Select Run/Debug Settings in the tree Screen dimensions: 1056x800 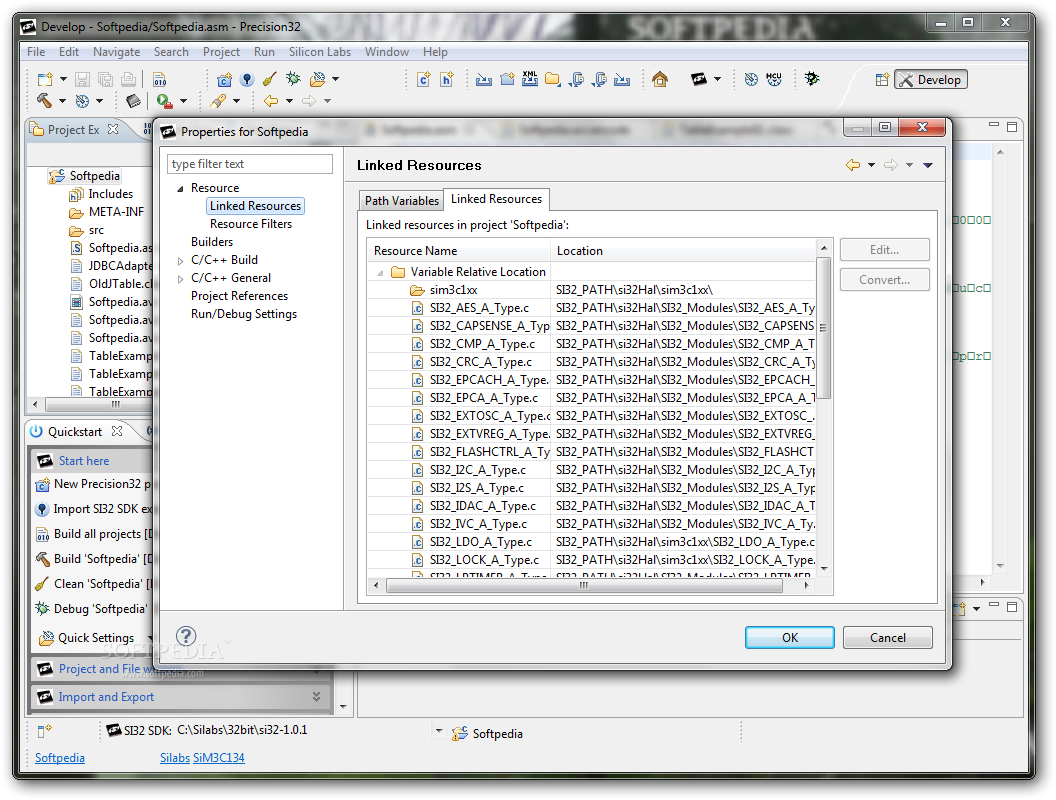244,314
